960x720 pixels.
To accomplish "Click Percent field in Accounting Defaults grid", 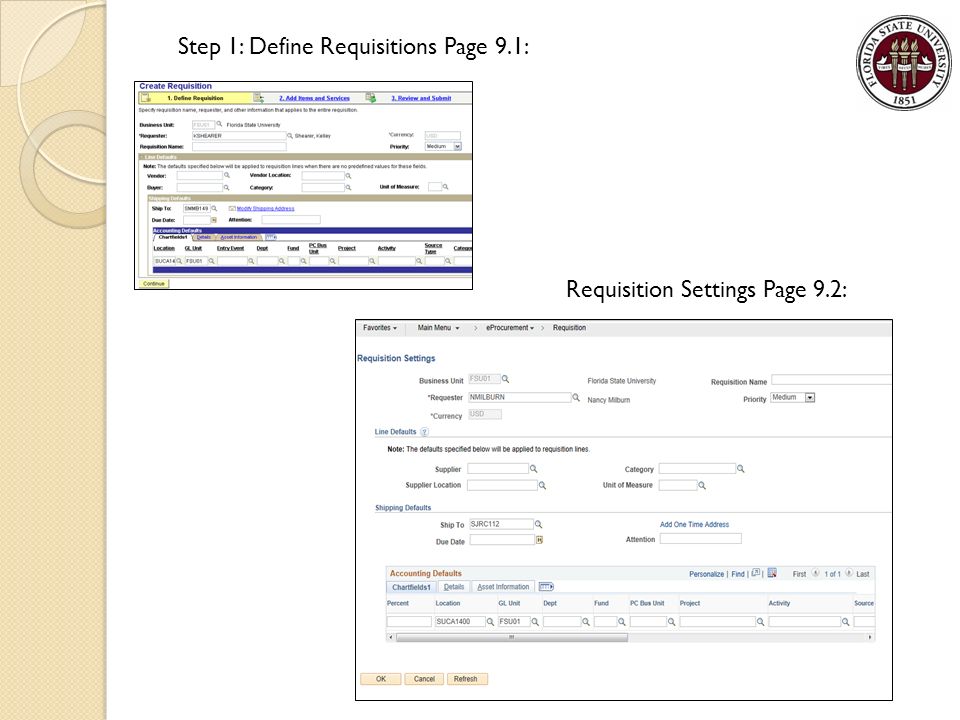I will 409,622.
